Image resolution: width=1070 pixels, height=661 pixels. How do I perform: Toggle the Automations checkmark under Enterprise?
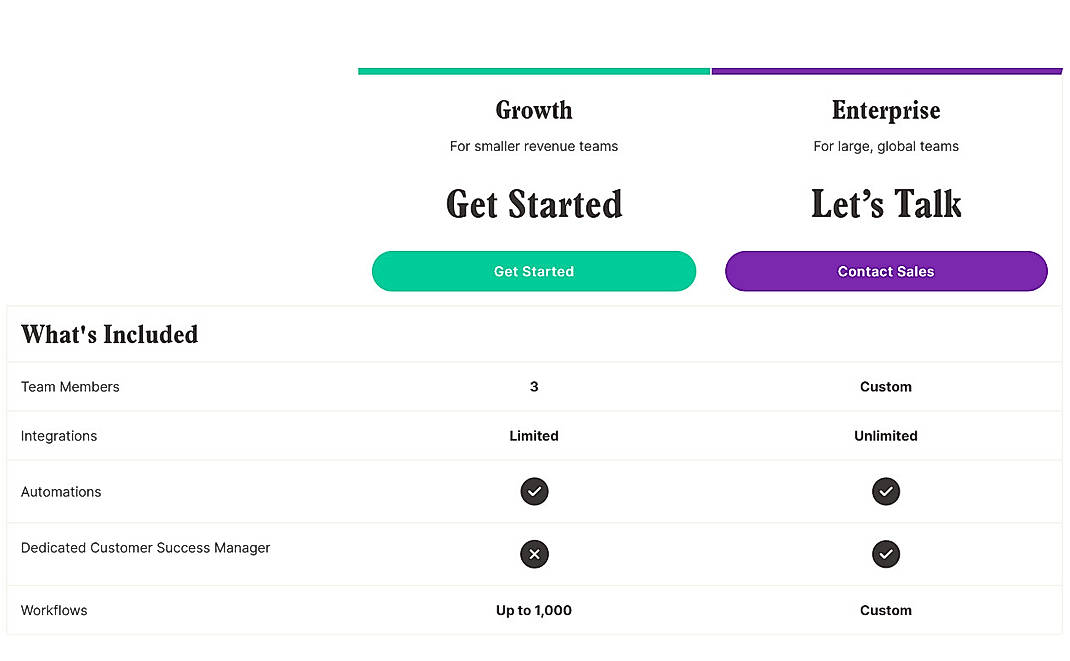(886, 491)
